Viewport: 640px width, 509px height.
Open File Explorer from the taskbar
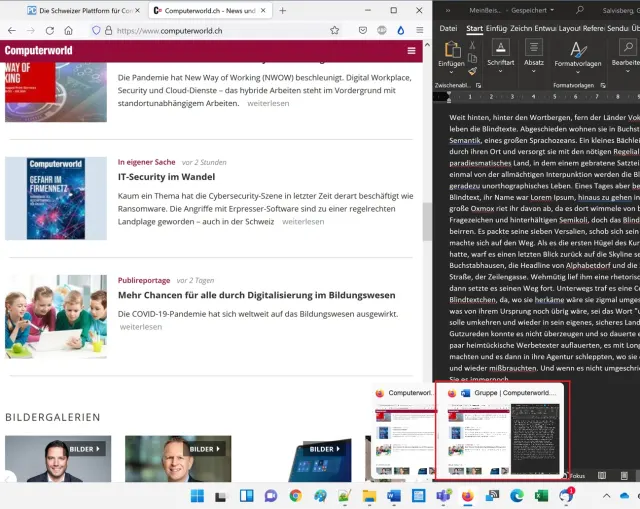[369, 495]
